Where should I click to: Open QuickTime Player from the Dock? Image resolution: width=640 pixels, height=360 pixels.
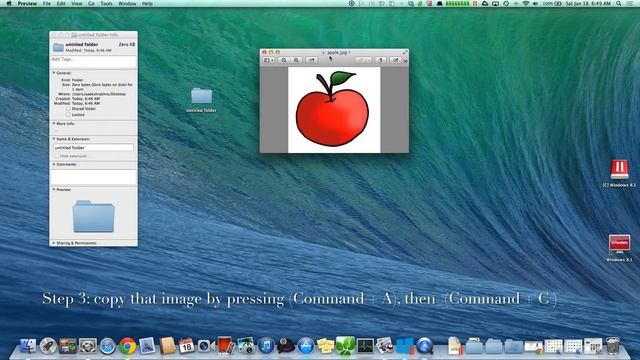click(424, 346)
